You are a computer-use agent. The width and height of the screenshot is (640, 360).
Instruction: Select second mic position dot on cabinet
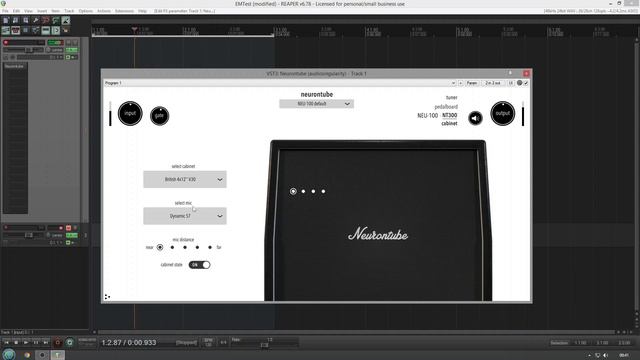303,191
